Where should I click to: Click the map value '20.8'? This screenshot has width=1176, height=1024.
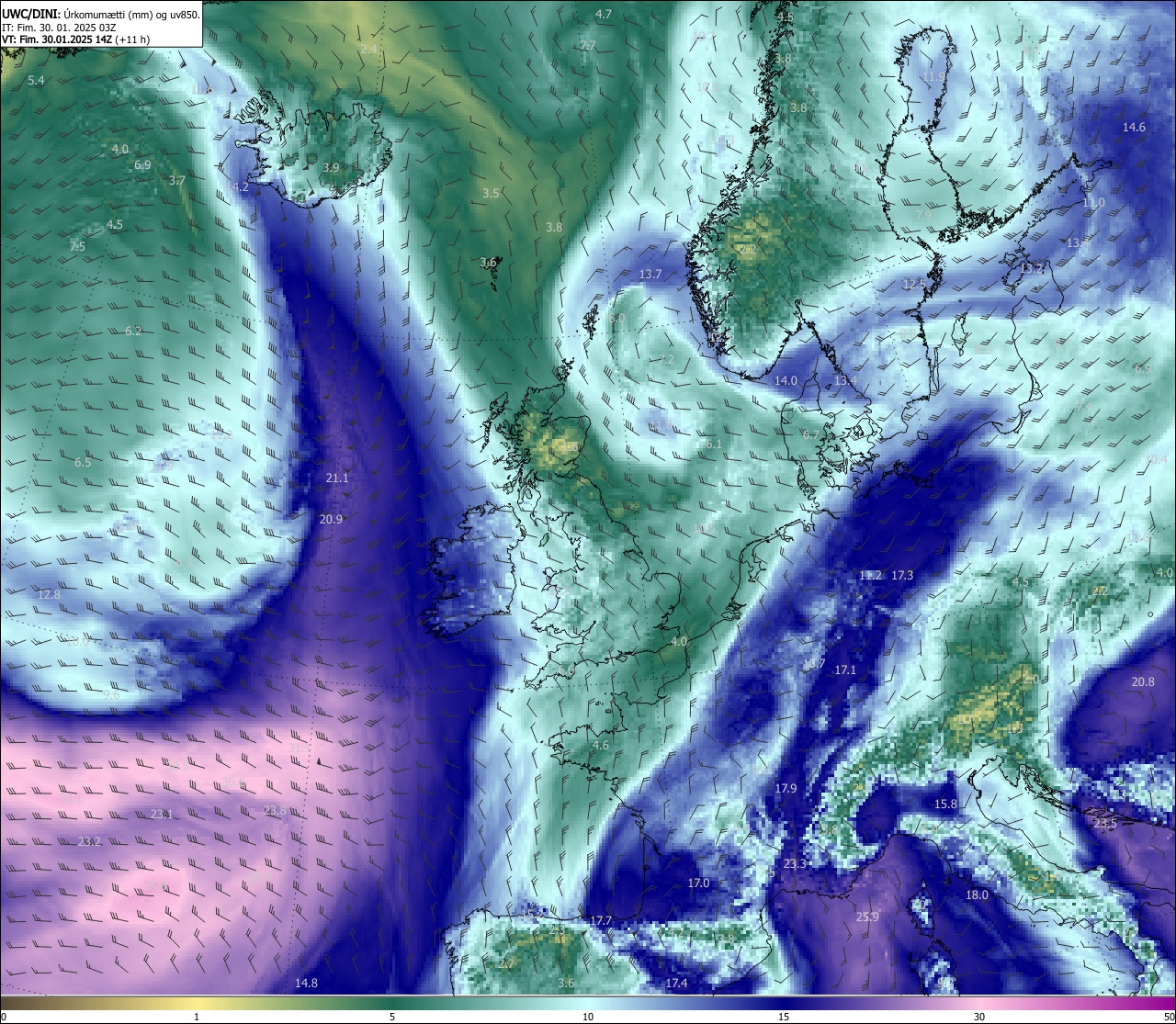pos(1143,682)
